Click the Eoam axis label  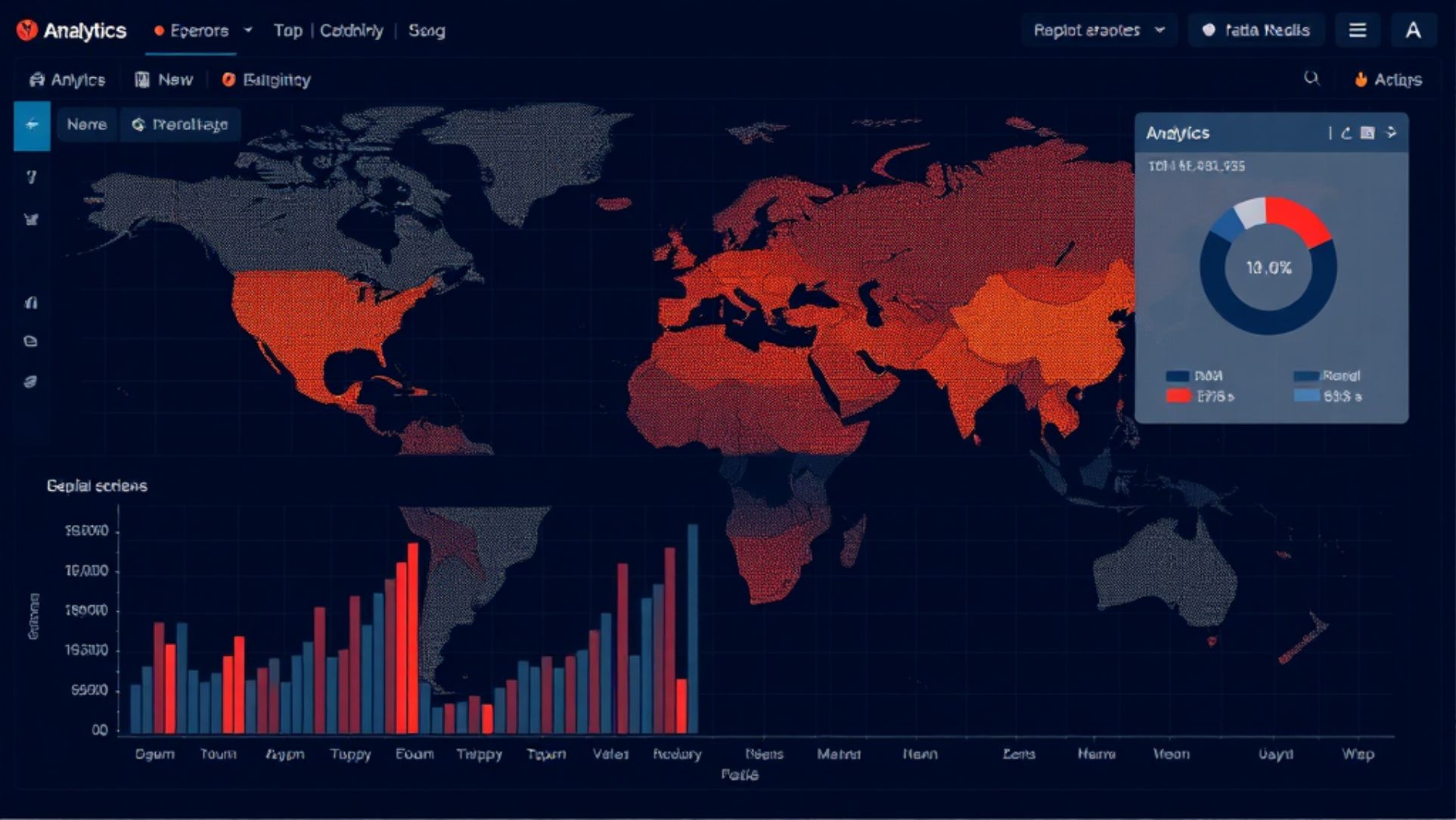414,754
